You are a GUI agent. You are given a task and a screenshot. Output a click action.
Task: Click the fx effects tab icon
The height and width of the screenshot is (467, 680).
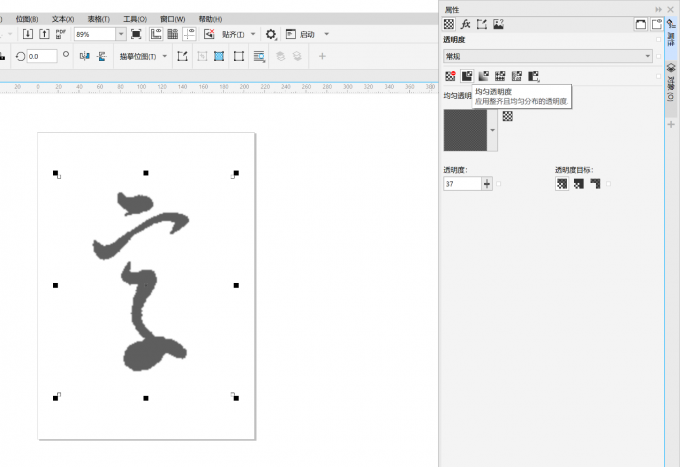[x=465, y=24]
